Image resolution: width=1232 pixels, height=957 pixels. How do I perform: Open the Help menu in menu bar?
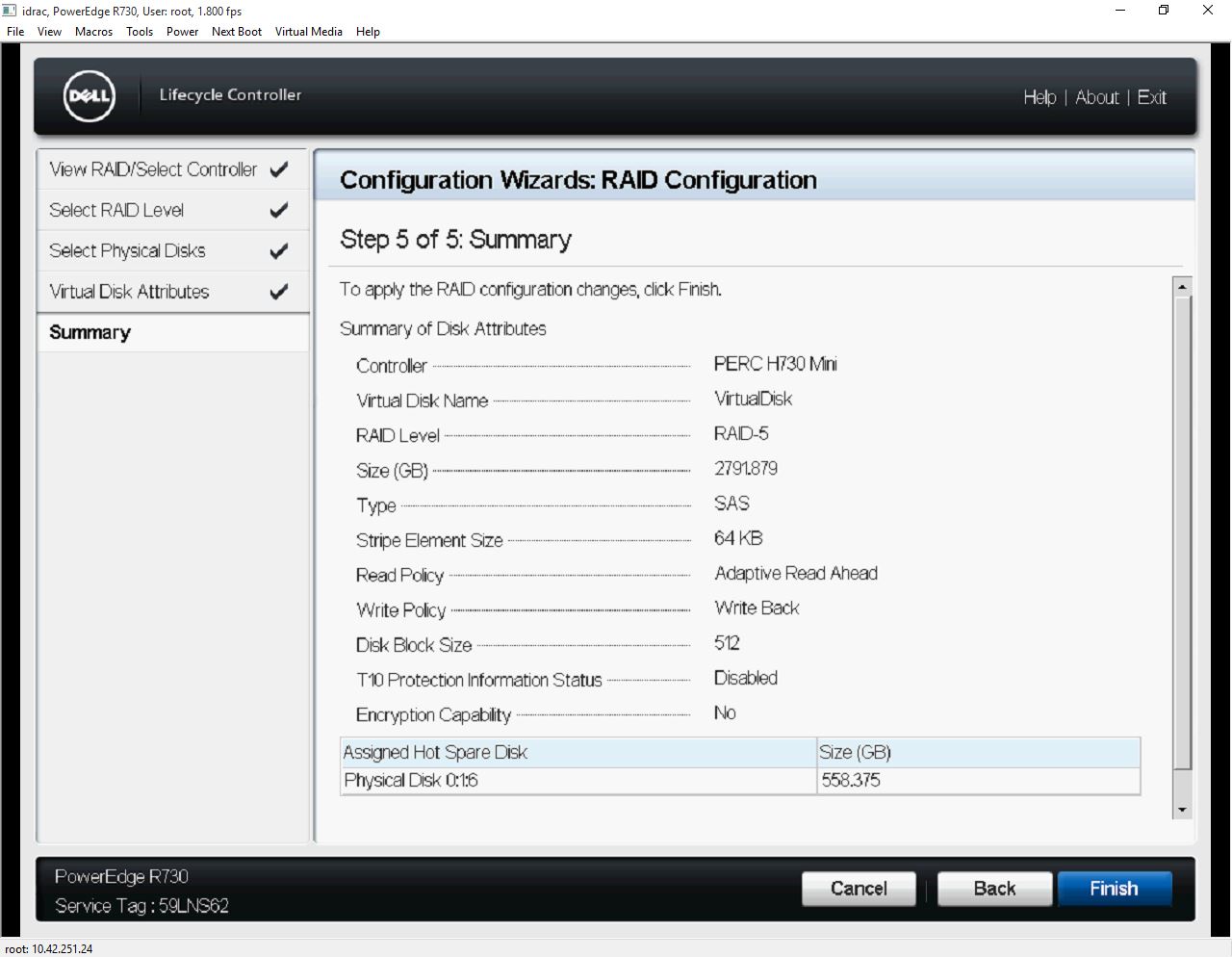tap(368, 32)
